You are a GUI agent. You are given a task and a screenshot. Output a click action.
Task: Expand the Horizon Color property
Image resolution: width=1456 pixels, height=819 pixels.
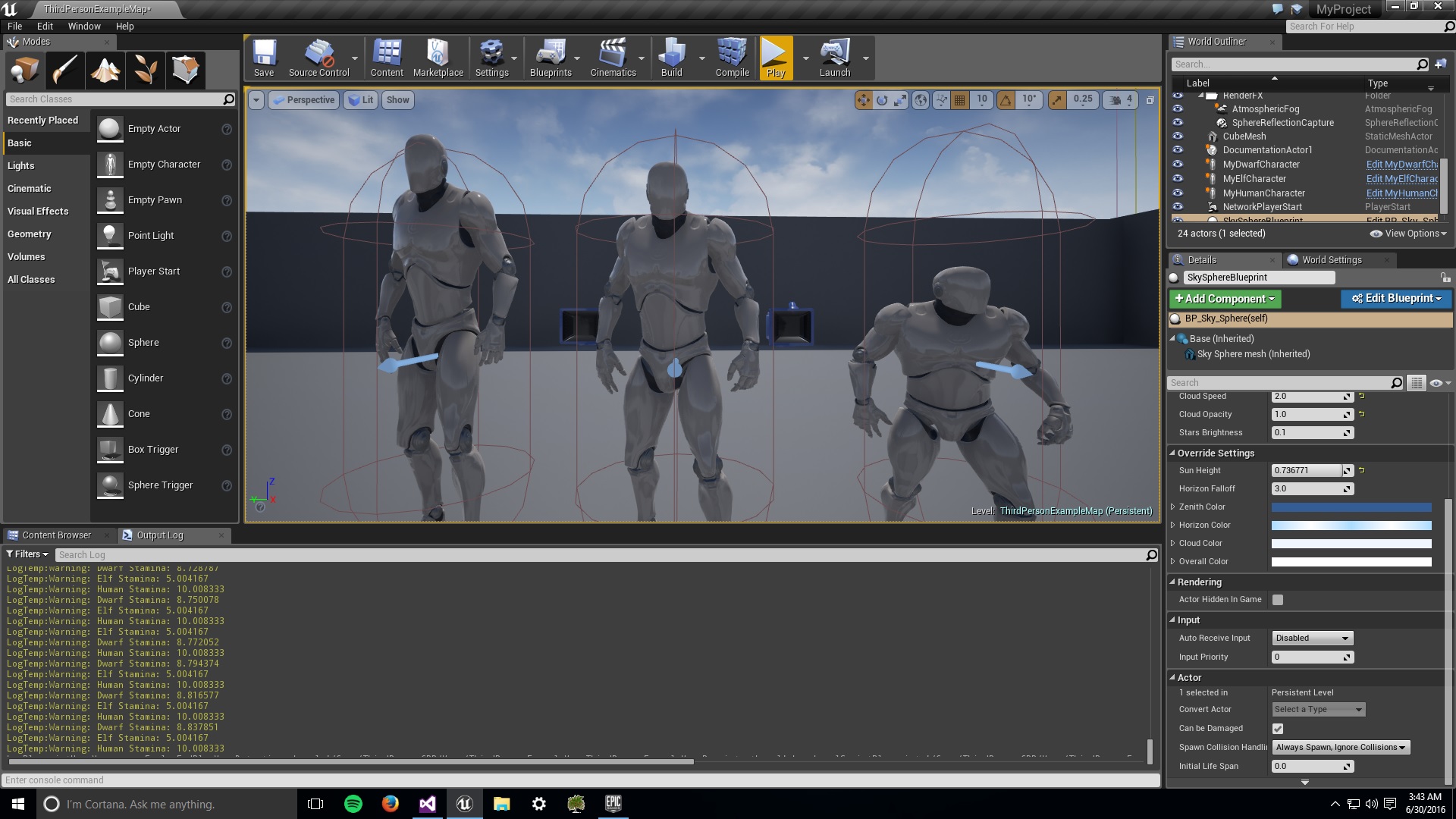pyautogui.click(x=1173, y=525)
